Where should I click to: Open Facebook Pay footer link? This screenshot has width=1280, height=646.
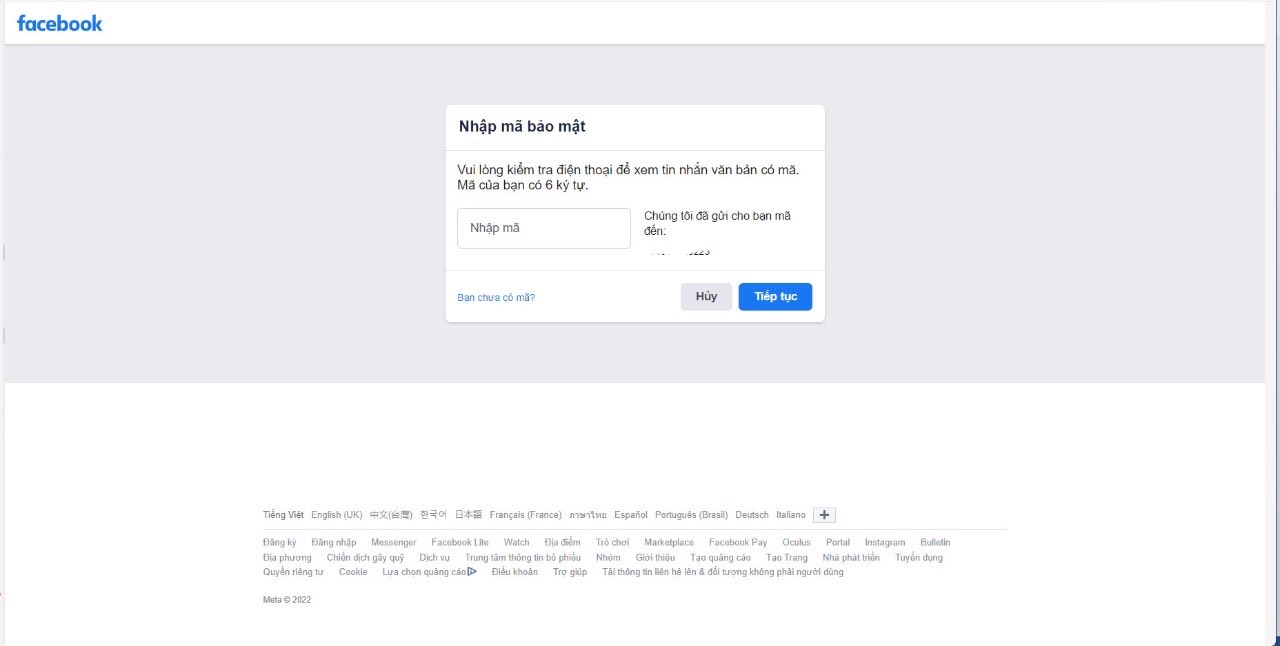tap(738, 542)
